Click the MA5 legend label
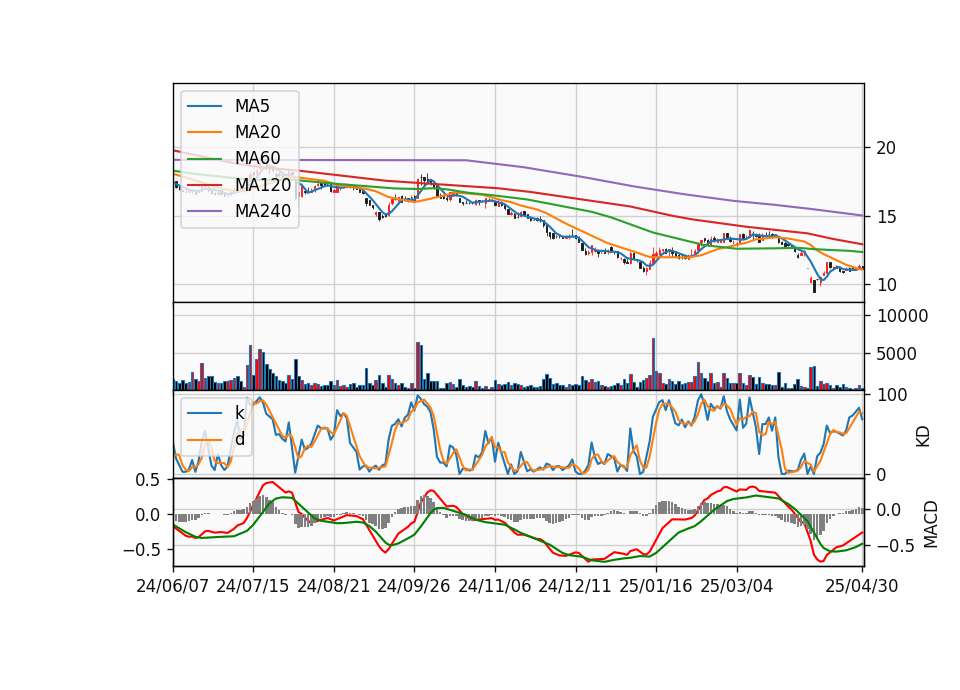 click(252, 106)
